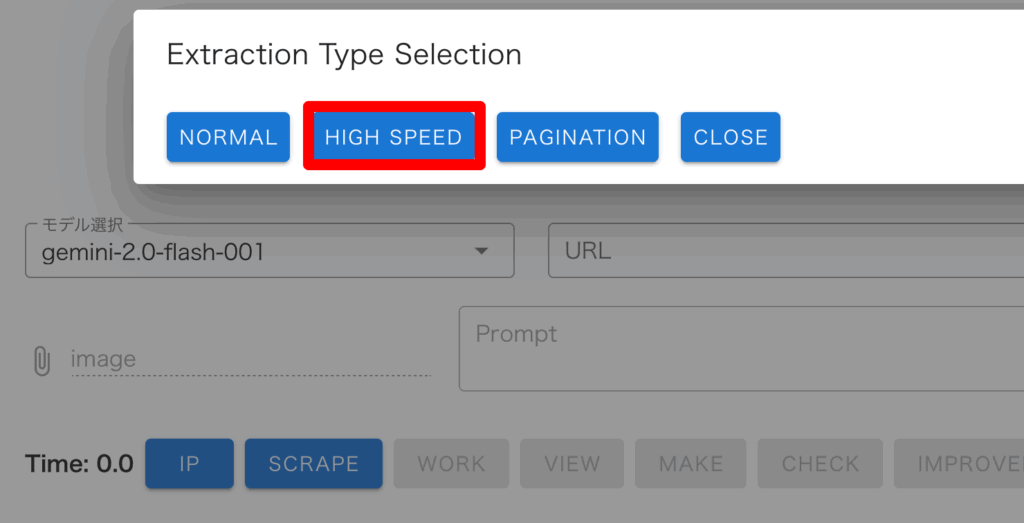Click the Time 0.0 timer label
Image resolution: width=1024 pixels, height=523 pixels.
click(x=79, y=464)
